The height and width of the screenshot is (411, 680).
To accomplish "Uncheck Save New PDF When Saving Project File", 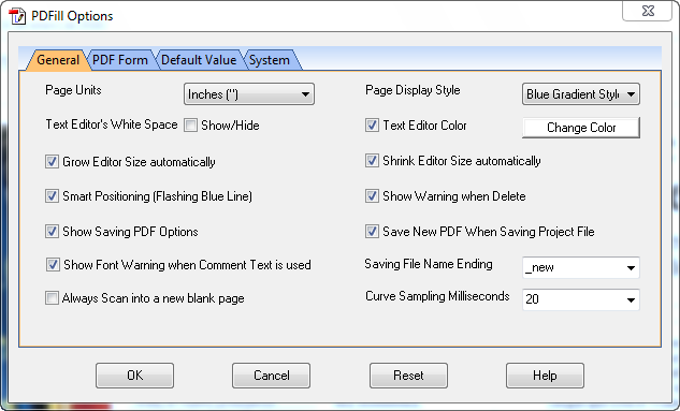I will (x=372, y=231).
